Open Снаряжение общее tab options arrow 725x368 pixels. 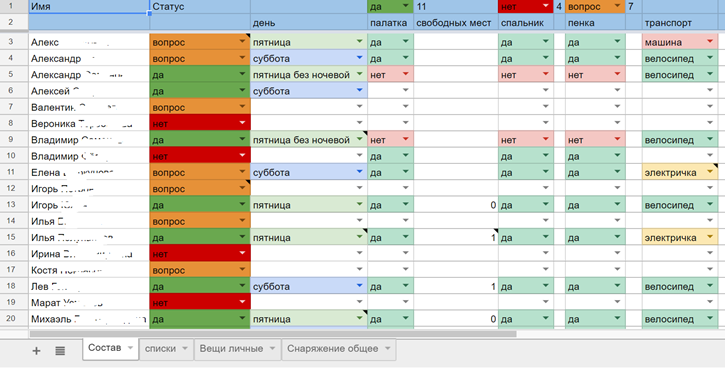pyautogui.click(x=387, y=349)
